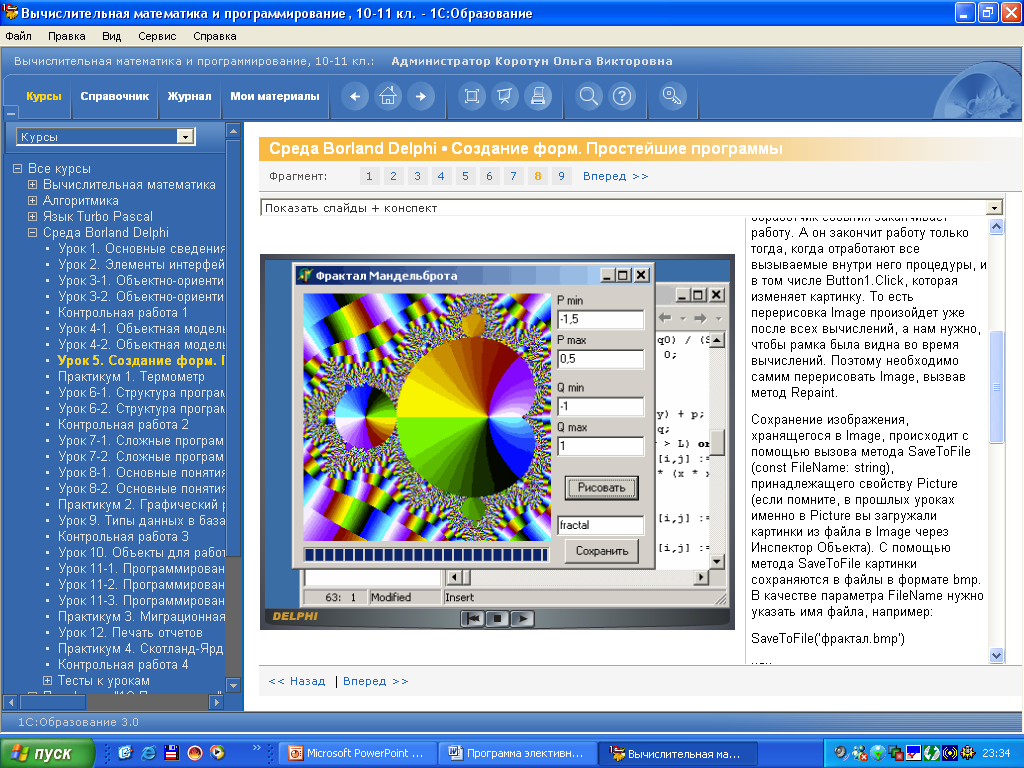Click the back arrow toolbar icon
This screenshot has width=1024, height=768.
tap(355, 97)
